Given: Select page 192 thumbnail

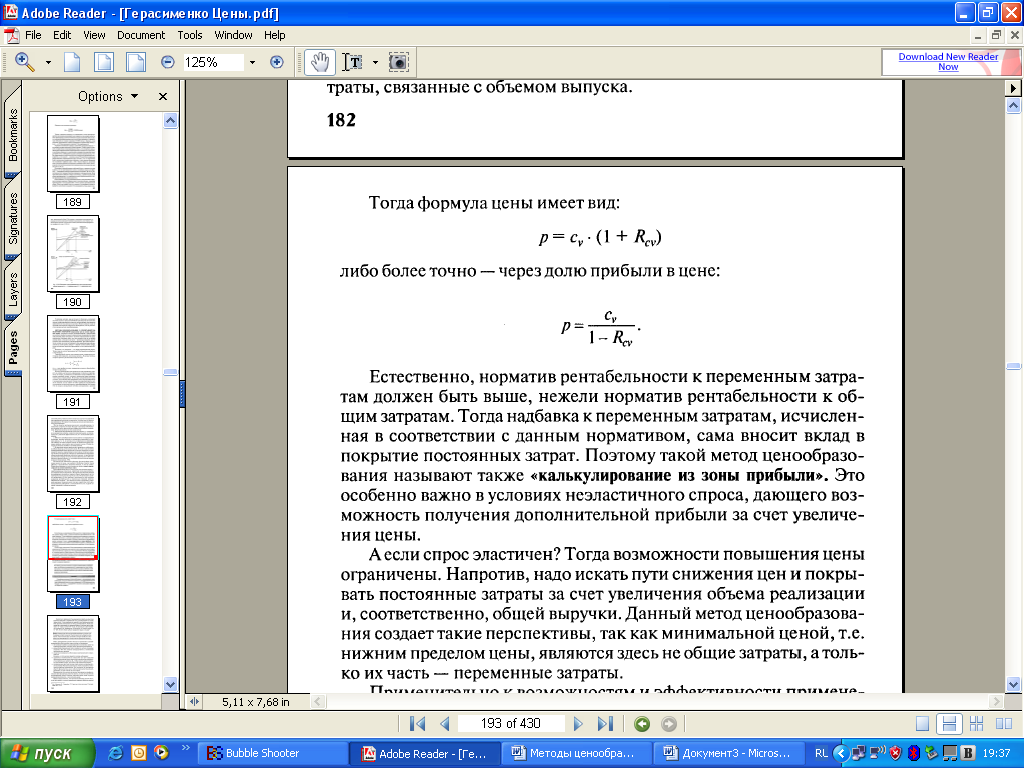Looking at the screenshot, I should [x=73, y=453].
